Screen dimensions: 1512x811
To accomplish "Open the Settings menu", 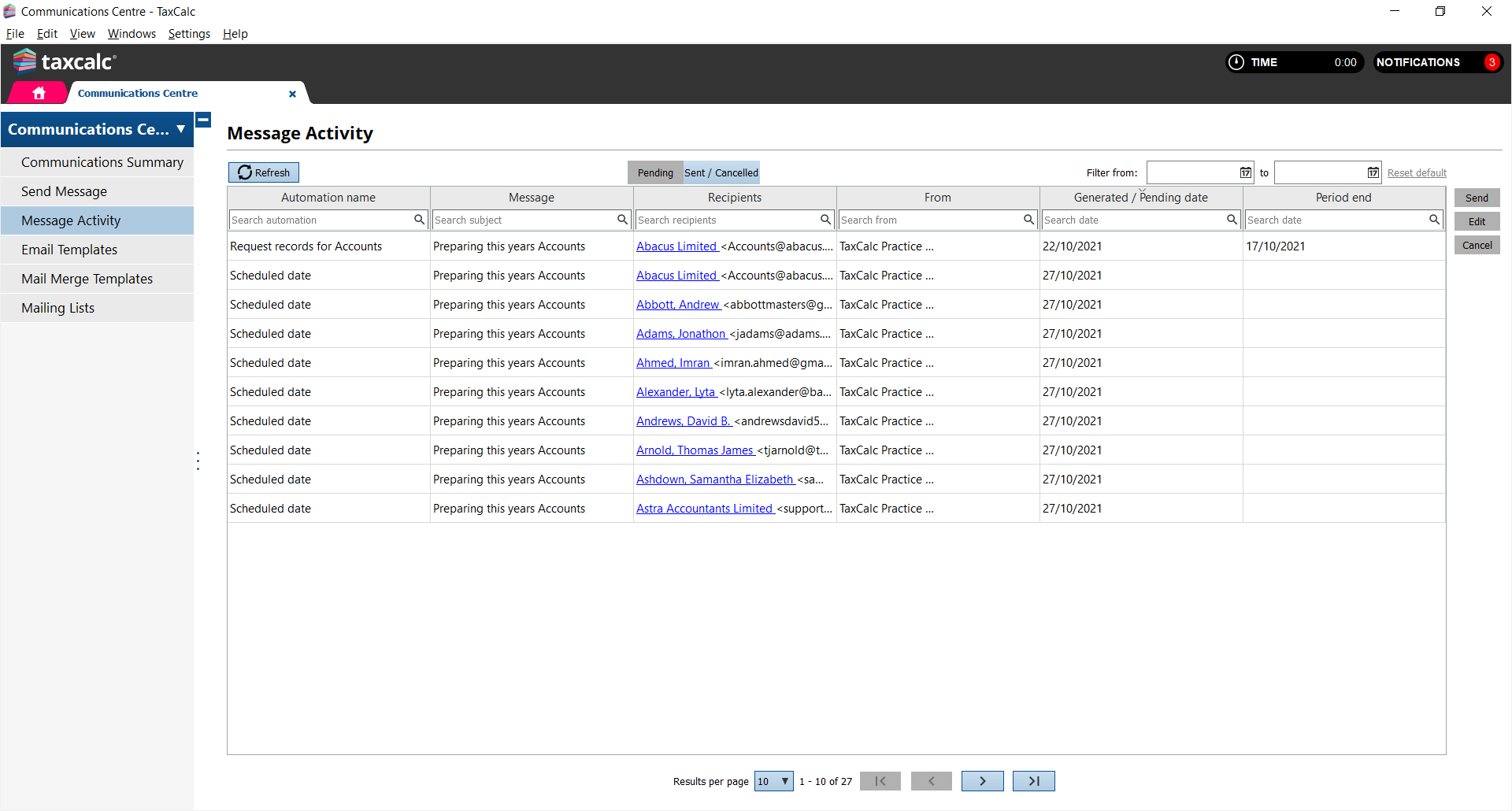I will (189, 34).
